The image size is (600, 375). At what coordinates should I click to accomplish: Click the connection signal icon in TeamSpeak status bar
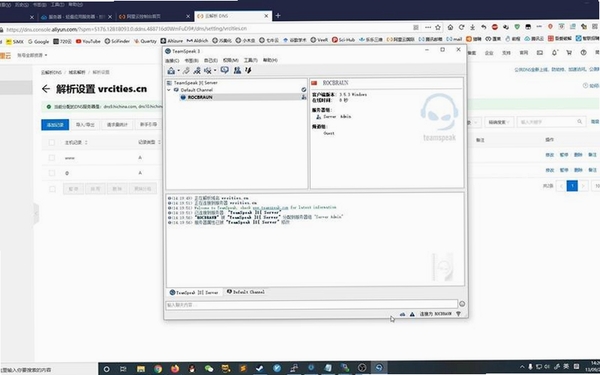pyautogui.click(x=458, y=314)
